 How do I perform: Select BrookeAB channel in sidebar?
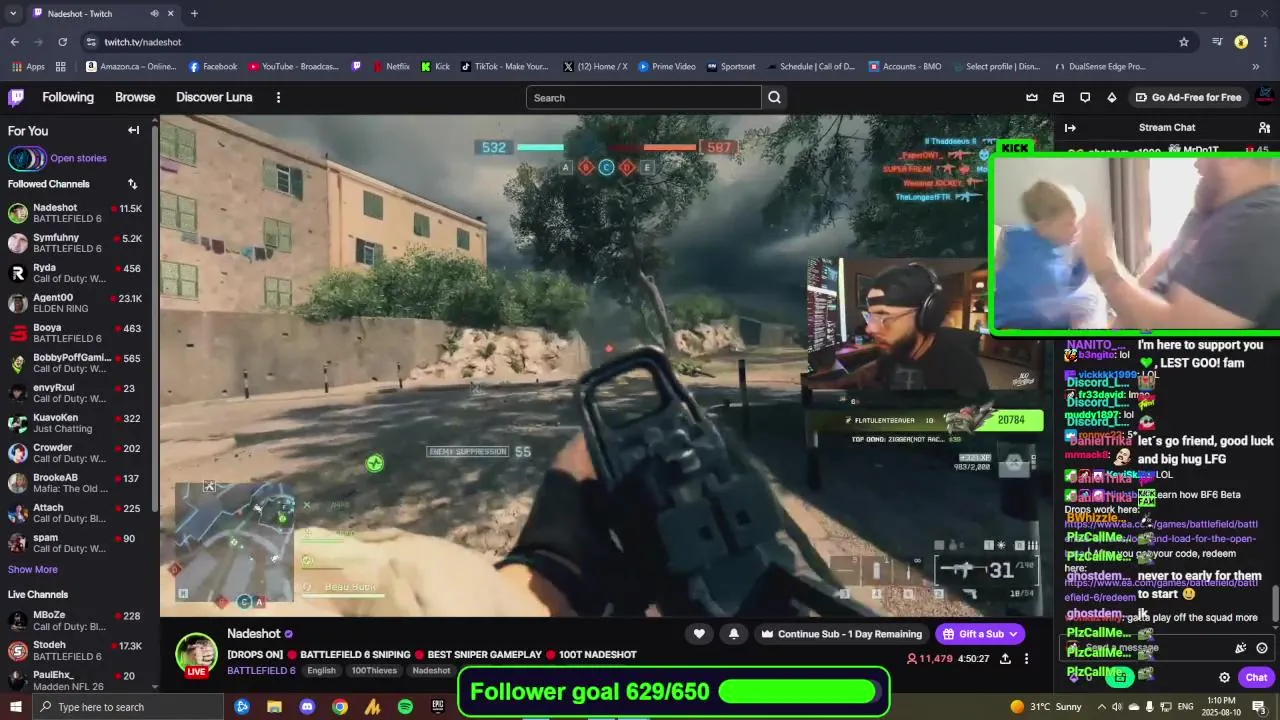77,483
